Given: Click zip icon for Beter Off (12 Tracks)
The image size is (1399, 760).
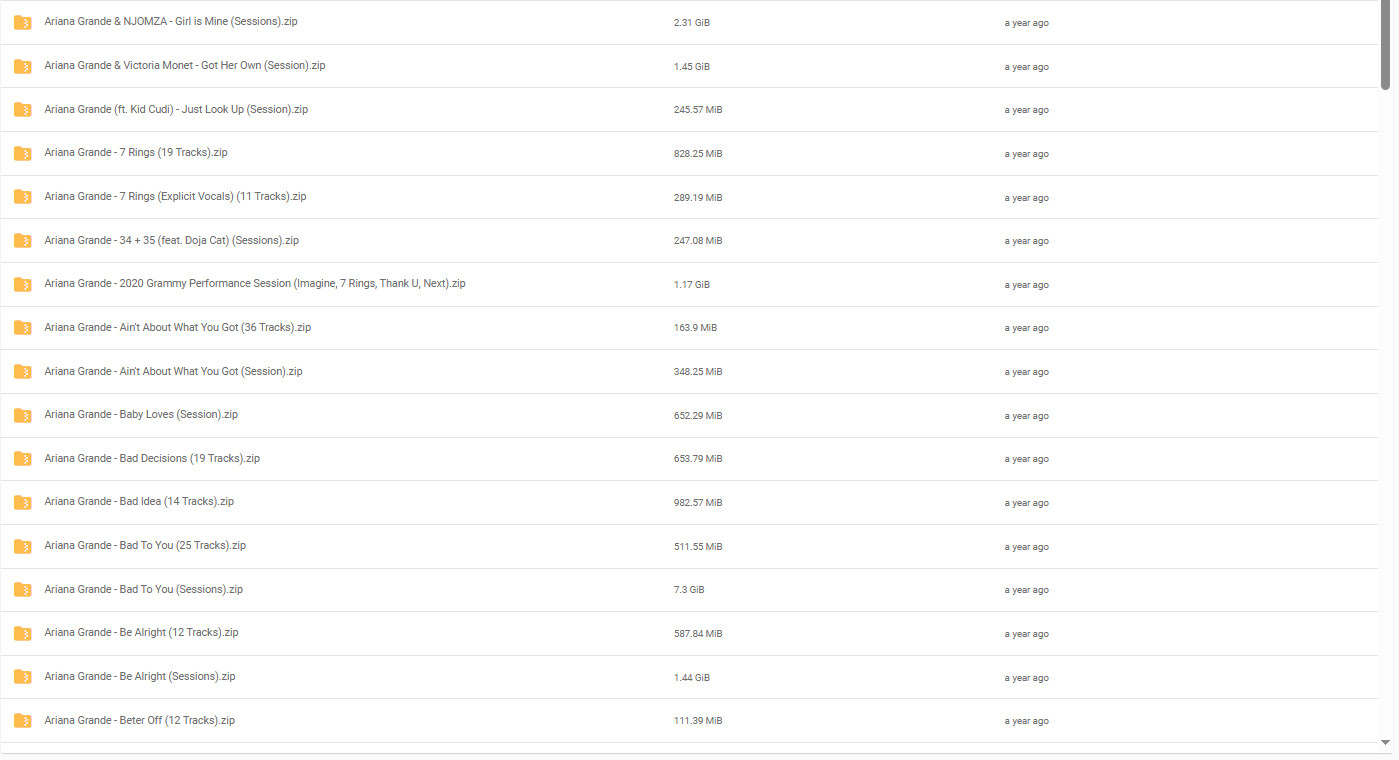Looking at the screenshot, I should tap(22, 721).
